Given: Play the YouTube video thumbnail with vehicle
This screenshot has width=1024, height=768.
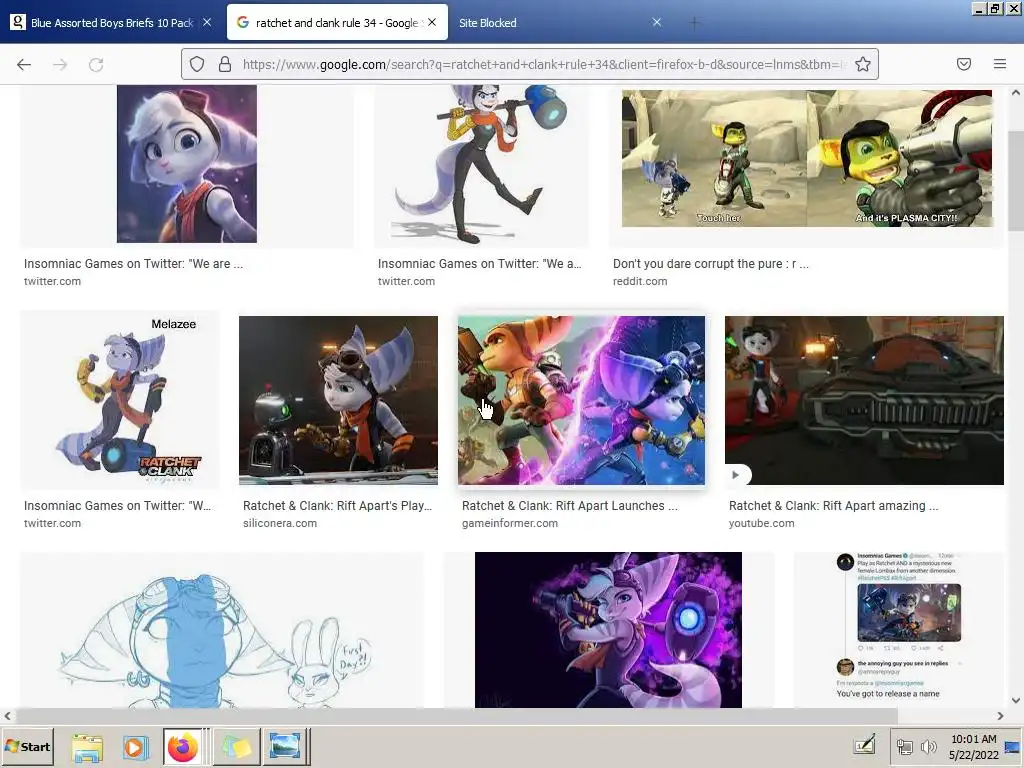Looking at the screenshot, I should (x=864, y=400).
